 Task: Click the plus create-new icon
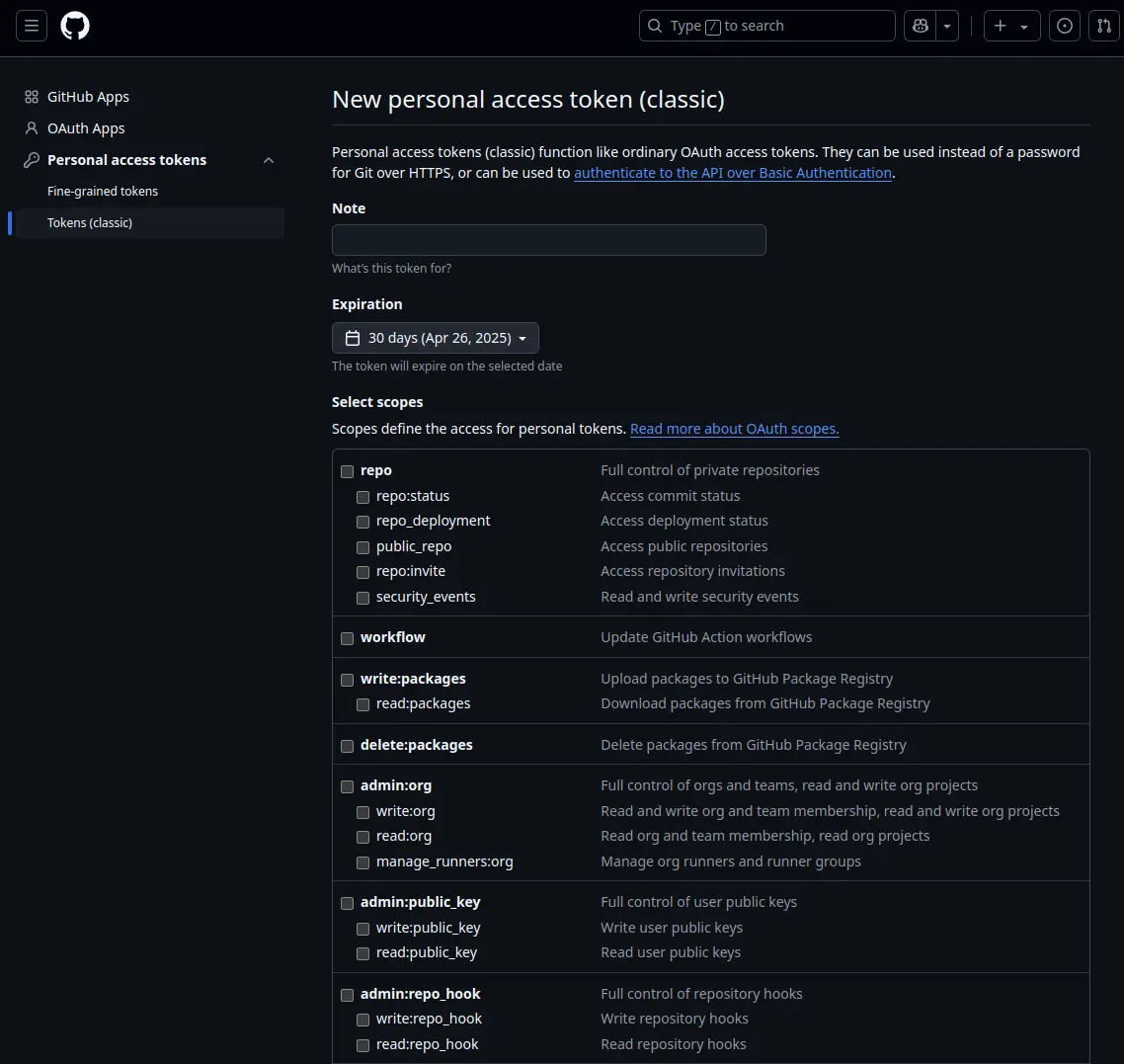[1000, 26]
